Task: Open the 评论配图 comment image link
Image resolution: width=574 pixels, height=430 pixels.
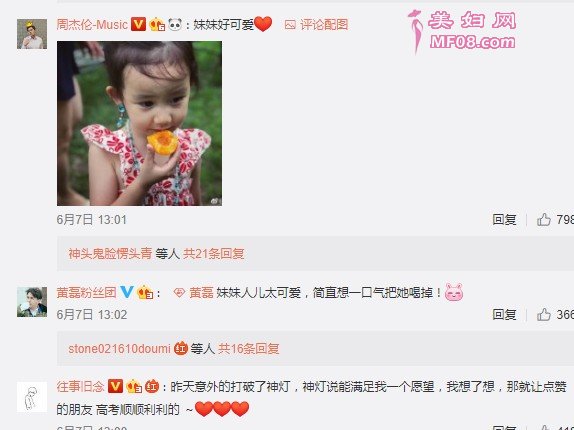Action: coord(316,25)
